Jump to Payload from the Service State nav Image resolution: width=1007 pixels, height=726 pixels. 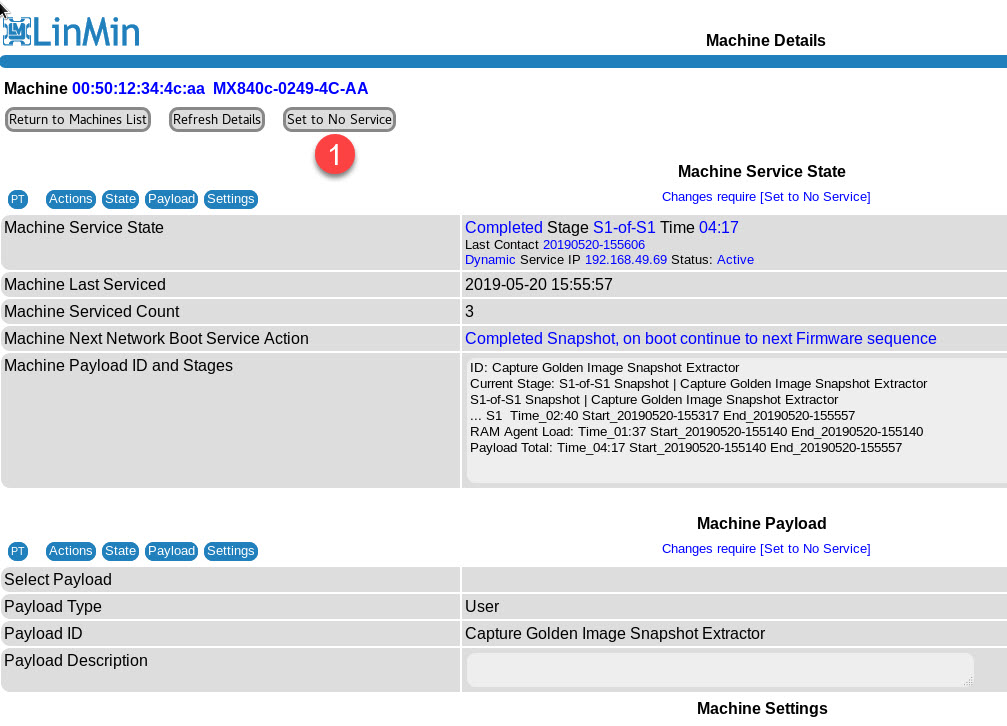coord(171,199)
